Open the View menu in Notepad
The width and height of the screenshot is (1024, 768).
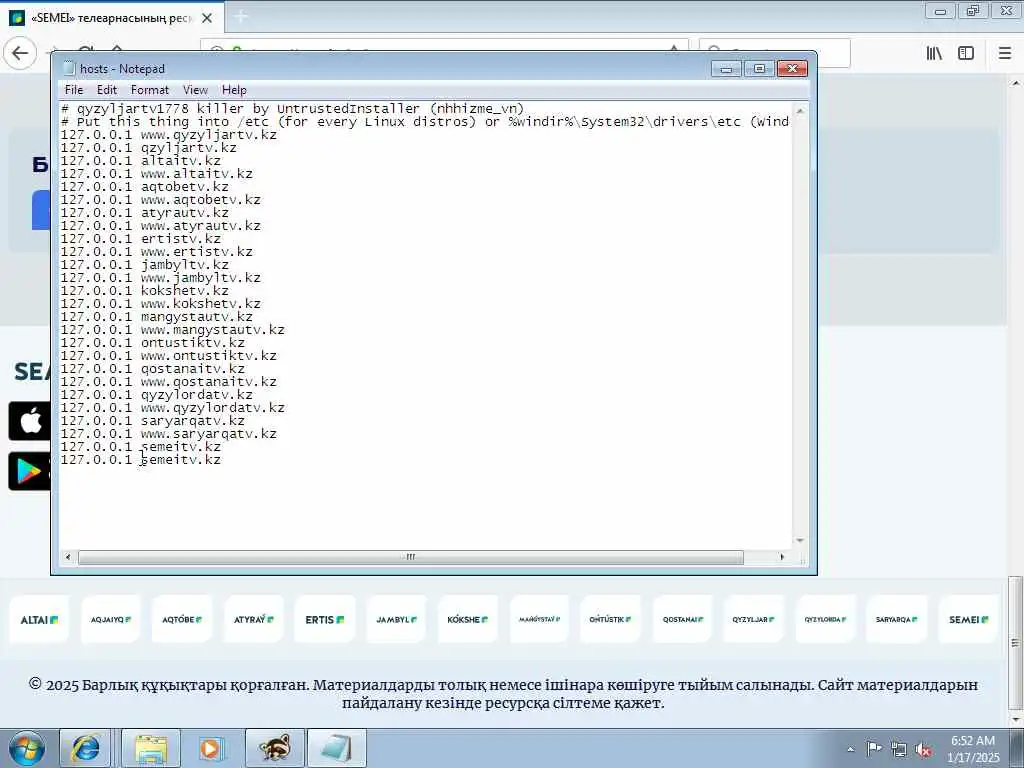tap(195, 90)
